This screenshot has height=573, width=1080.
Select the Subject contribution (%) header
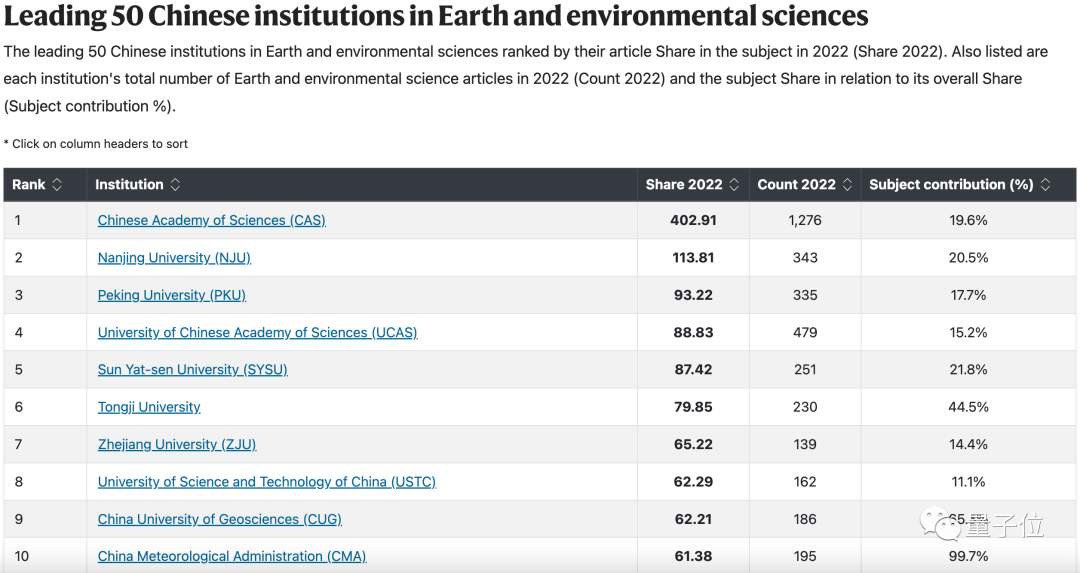tap(951, 185)
